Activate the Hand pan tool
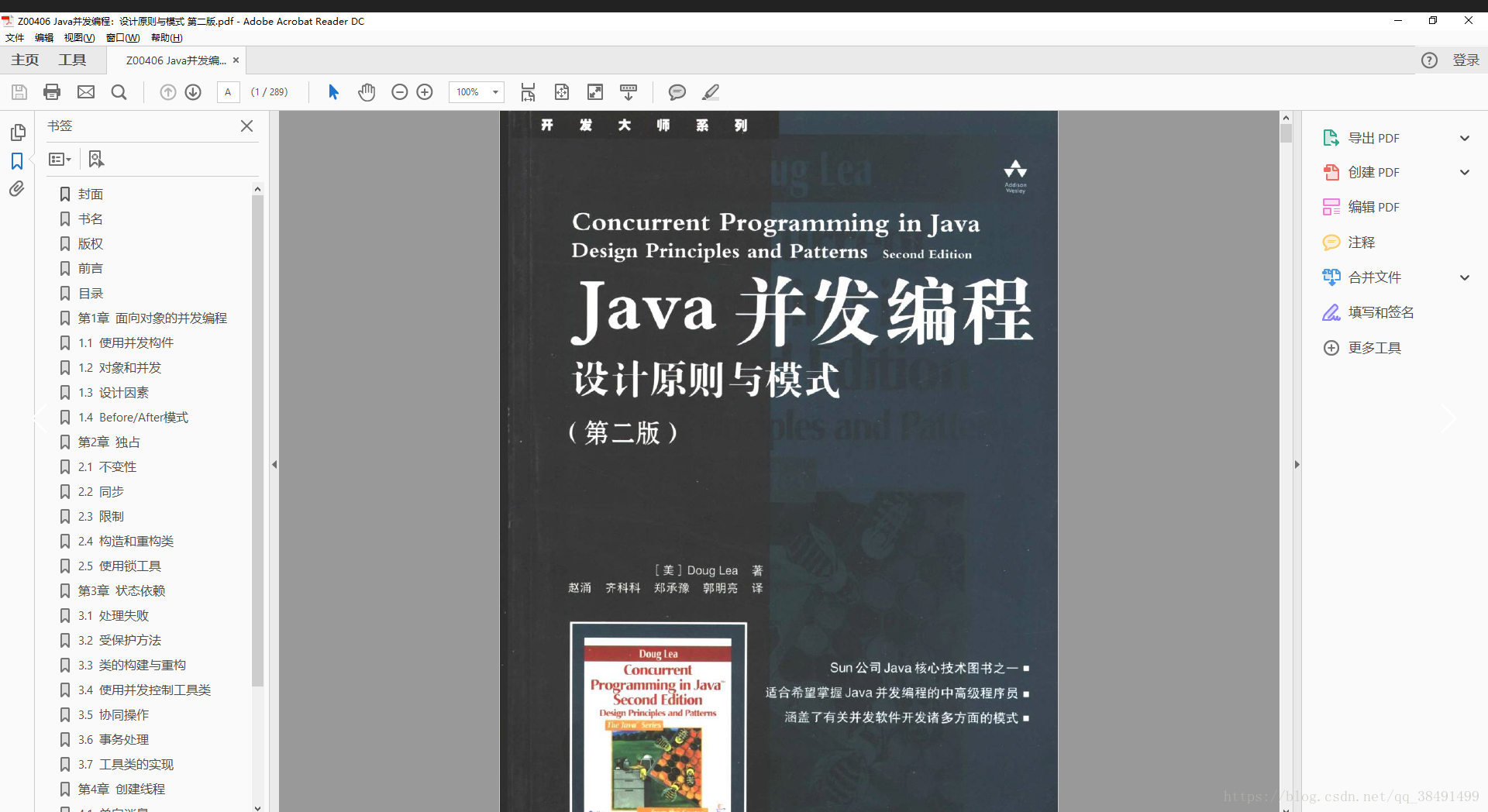1488x812 pixels. point(367,92)
